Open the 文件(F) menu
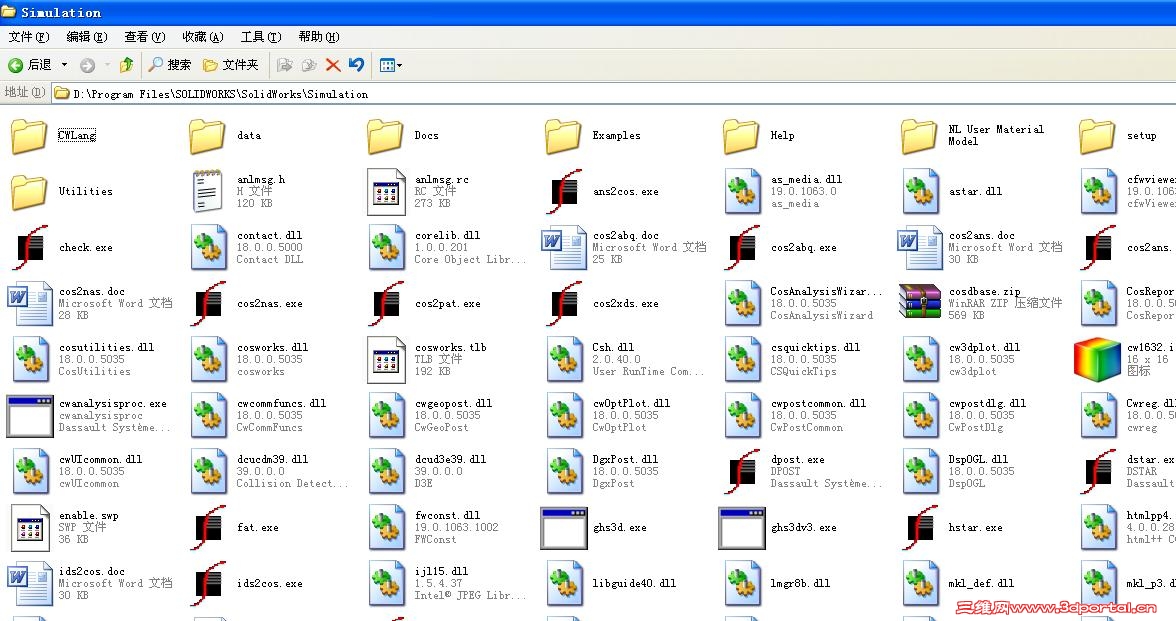This screenshot has width=1176, height=621. click(28, 37)
